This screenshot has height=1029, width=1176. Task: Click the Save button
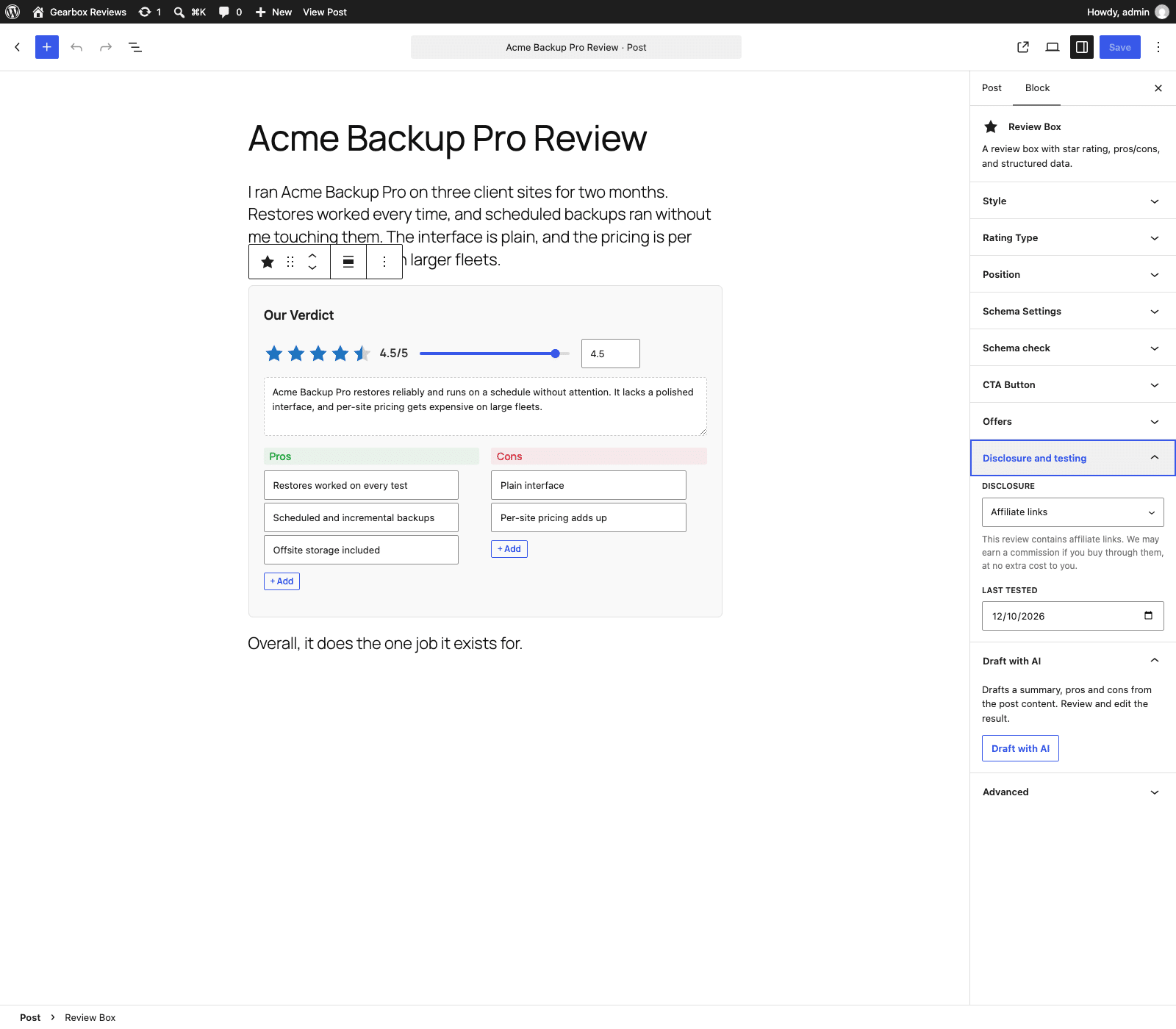pyautogui.click(x=1120, y=47)
